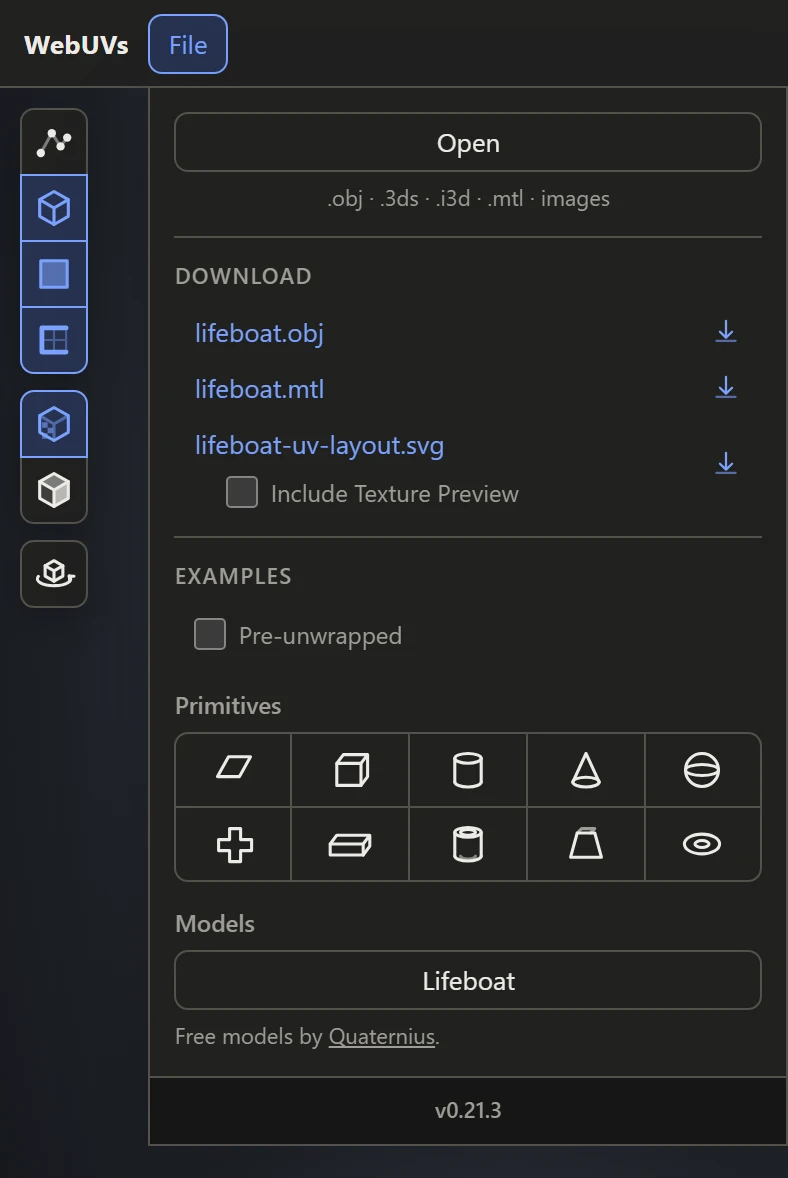Load the hollow tube primitive
Viewport: 788px width, 1178px height.
pyautogui.click(x=468, y=844)
